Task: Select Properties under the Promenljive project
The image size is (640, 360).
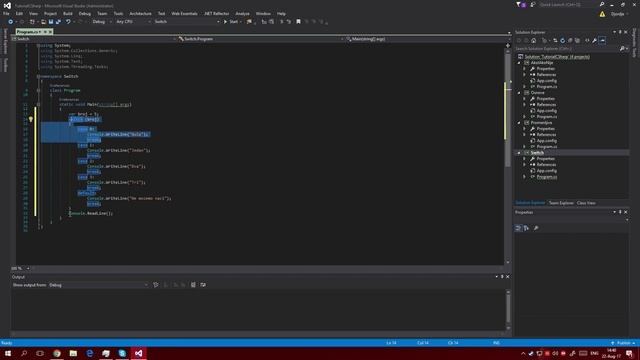Action: click(x=546, y=129)
